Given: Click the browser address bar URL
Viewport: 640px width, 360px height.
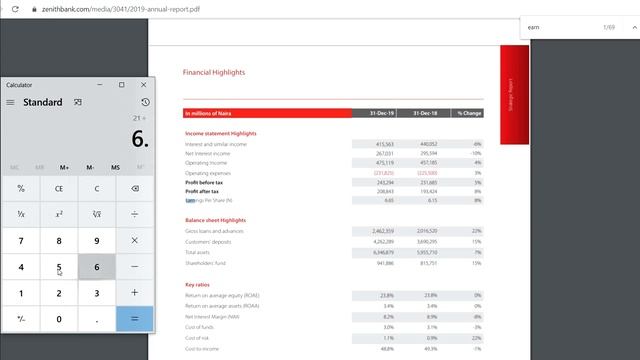Looking at the screenshot, I should point(121,9).
